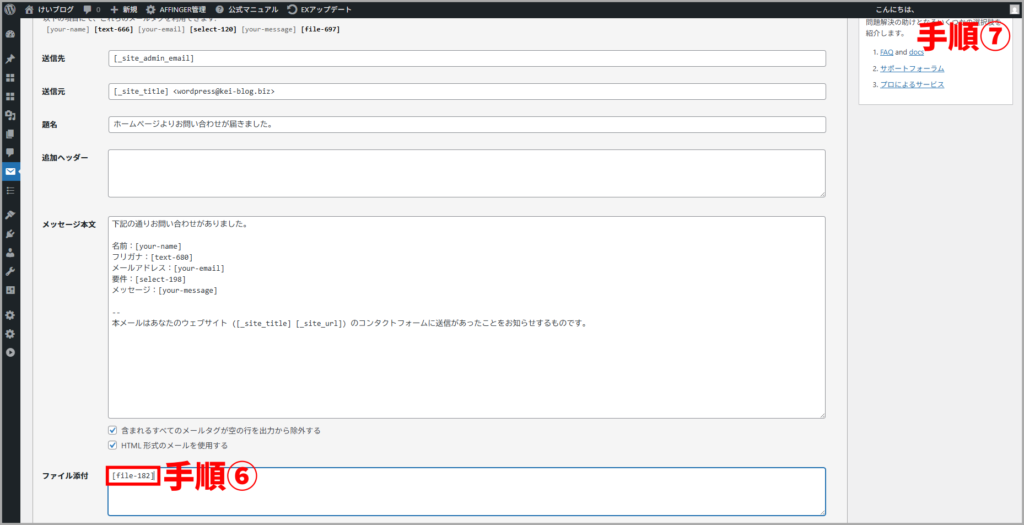1024x525 pixels.
Task: Open the サポートフォーラム link
Action: [x=912, y=68]
